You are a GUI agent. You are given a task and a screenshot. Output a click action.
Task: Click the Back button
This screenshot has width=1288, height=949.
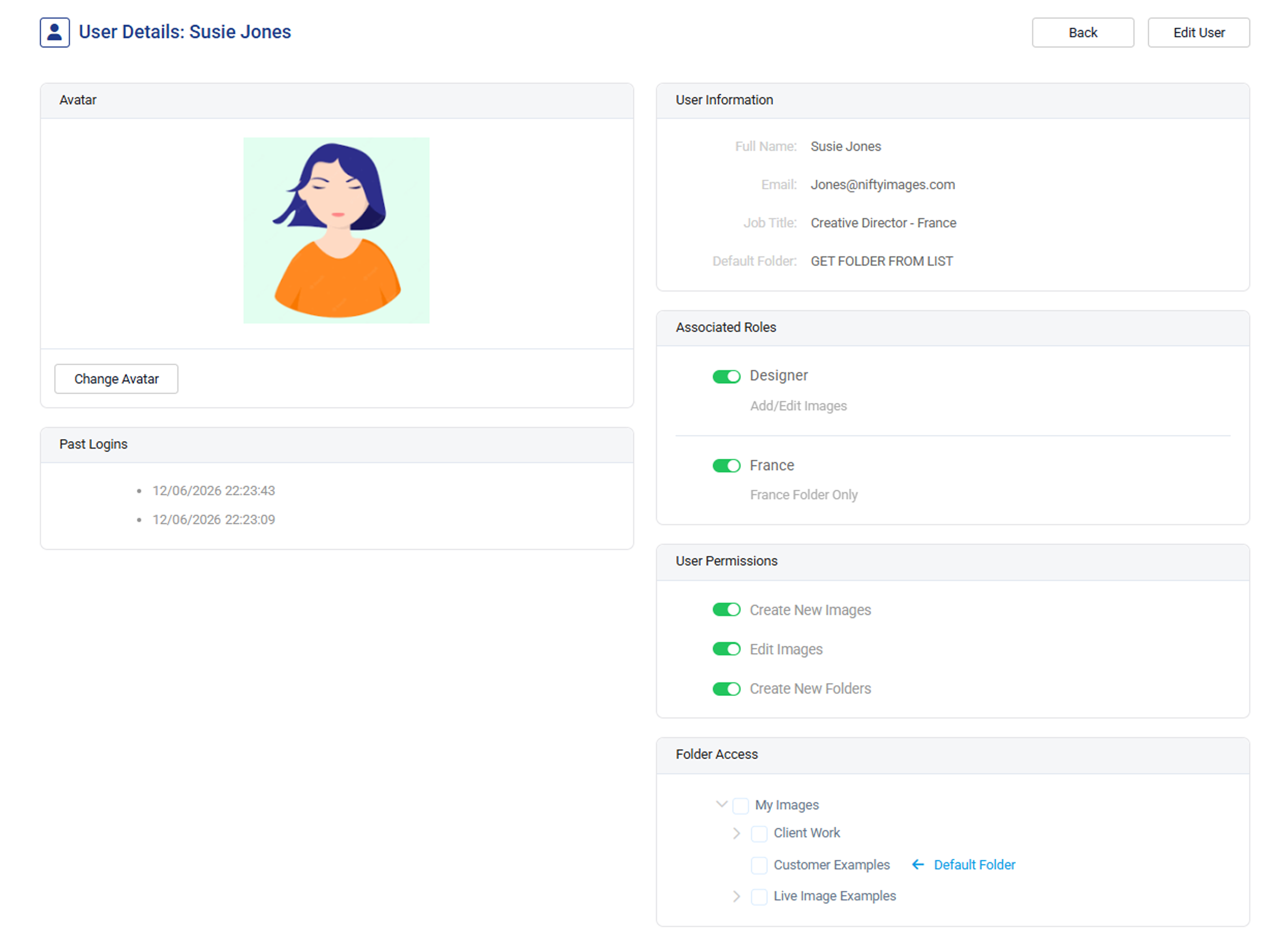pyautogui.click(x=1082, y=32)
